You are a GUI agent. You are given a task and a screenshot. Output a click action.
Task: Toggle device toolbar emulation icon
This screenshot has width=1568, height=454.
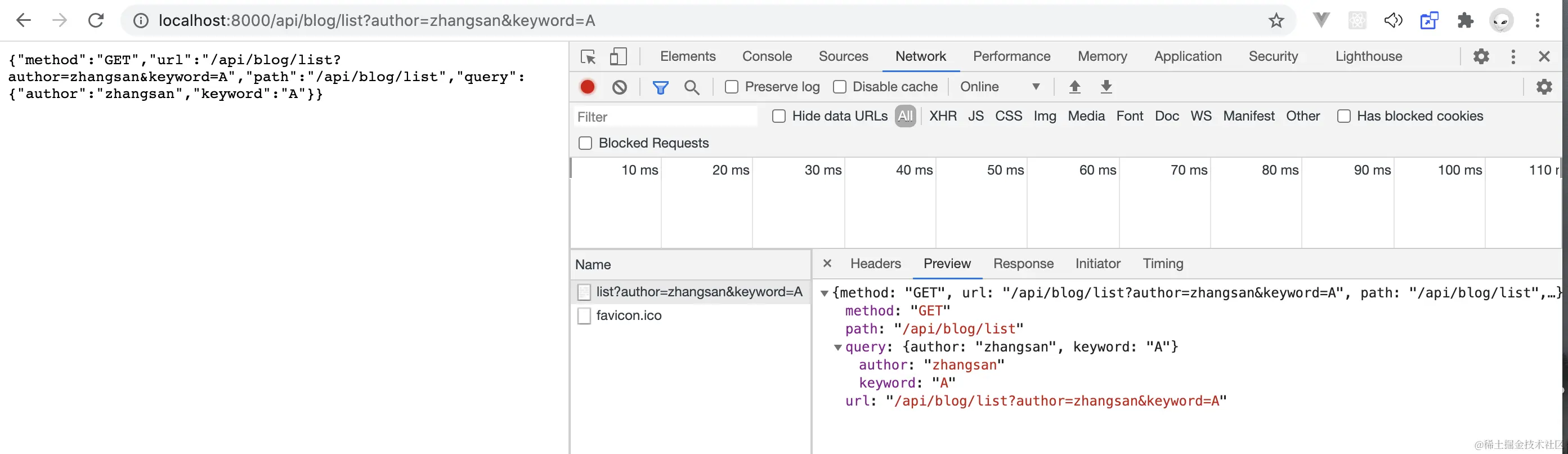pos(618,57)
